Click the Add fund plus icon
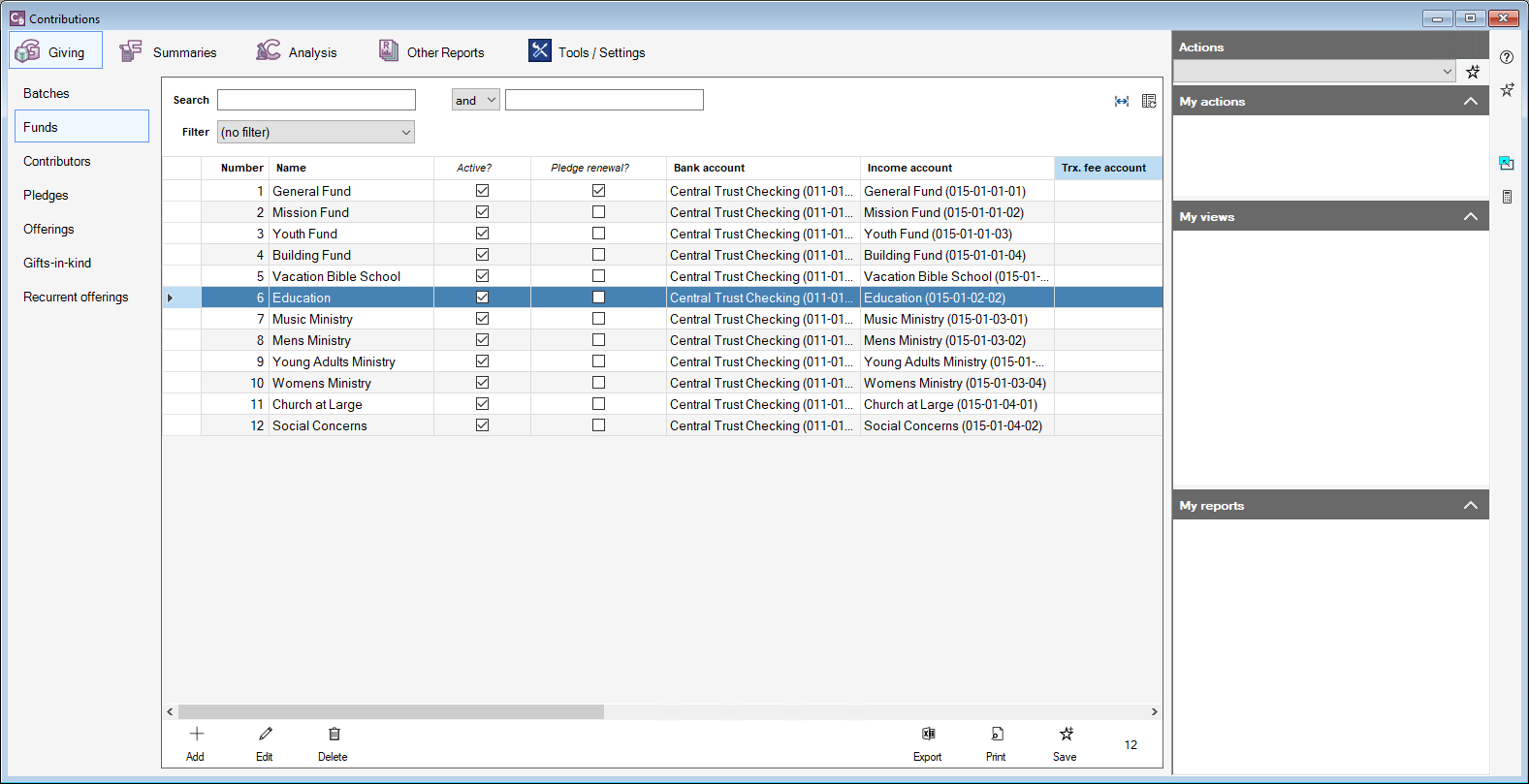The height and width of the screenshot is (784, 1529). (196, 735)
